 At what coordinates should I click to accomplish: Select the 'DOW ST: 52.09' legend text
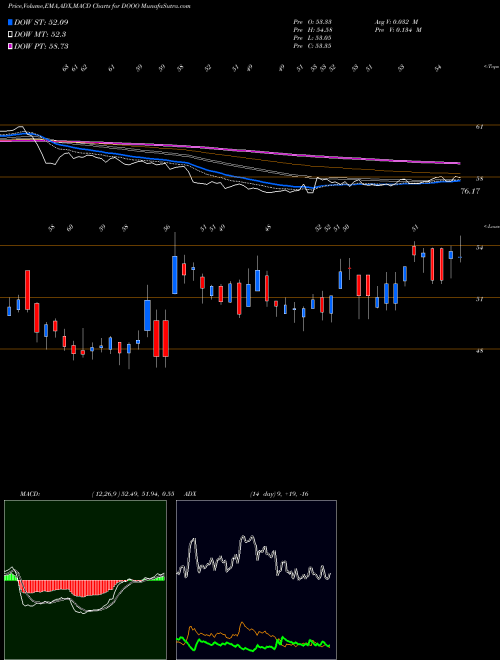pyautogui.click(x=41, y=22)
